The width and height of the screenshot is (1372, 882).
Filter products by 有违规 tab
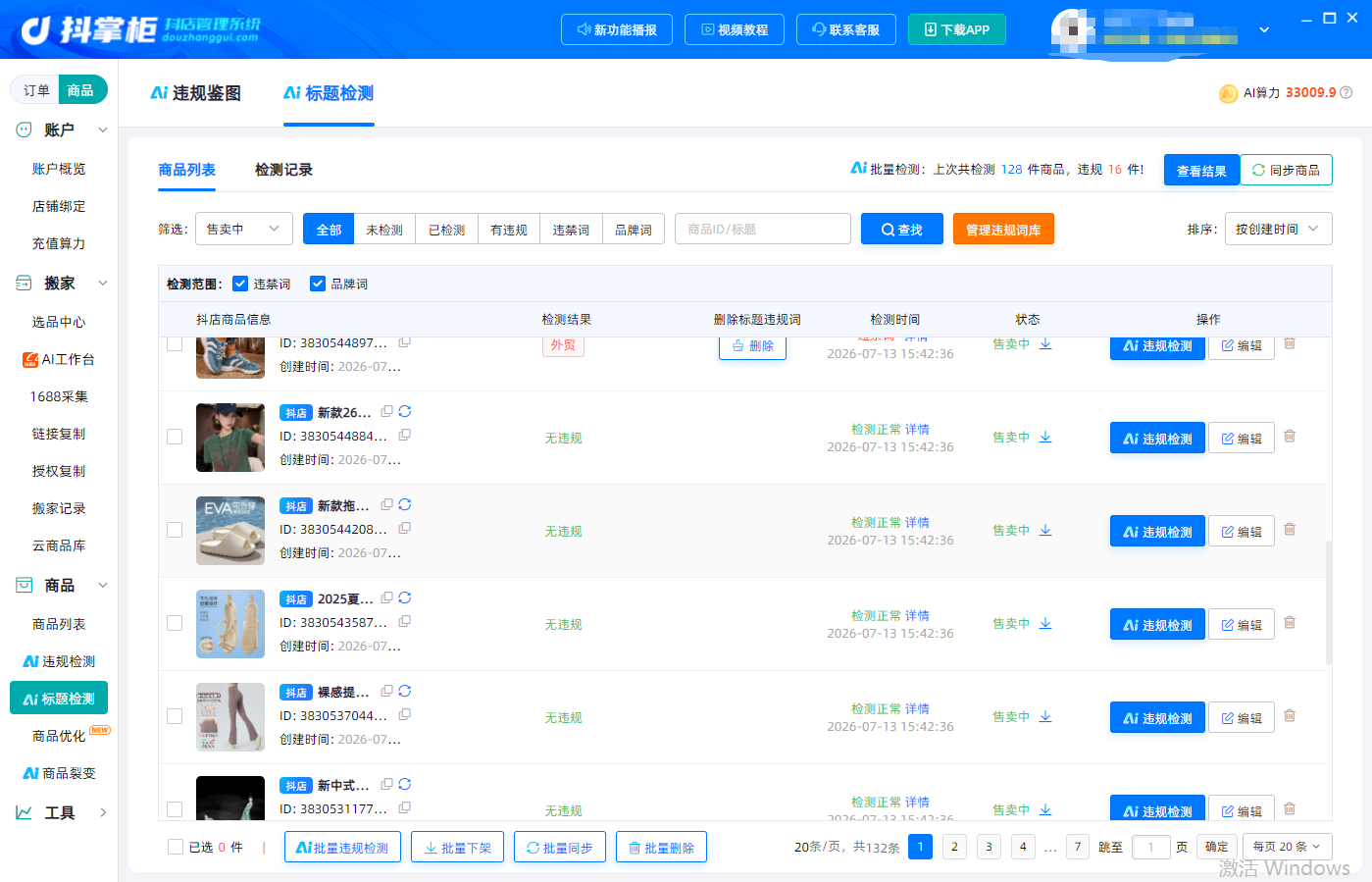click(509, 230)
